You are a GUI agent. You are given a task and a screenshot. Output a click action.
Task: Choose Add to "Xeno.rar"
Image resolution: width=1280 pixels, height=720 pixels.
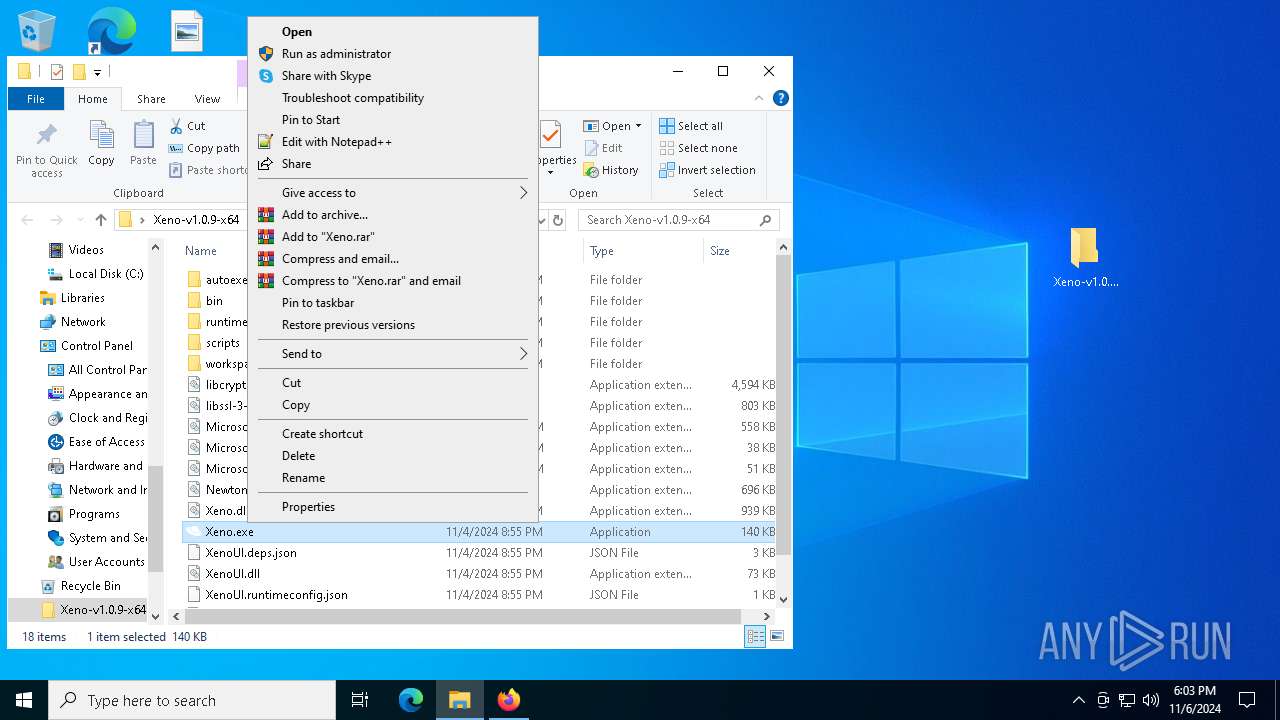click(x=393, y=237)
